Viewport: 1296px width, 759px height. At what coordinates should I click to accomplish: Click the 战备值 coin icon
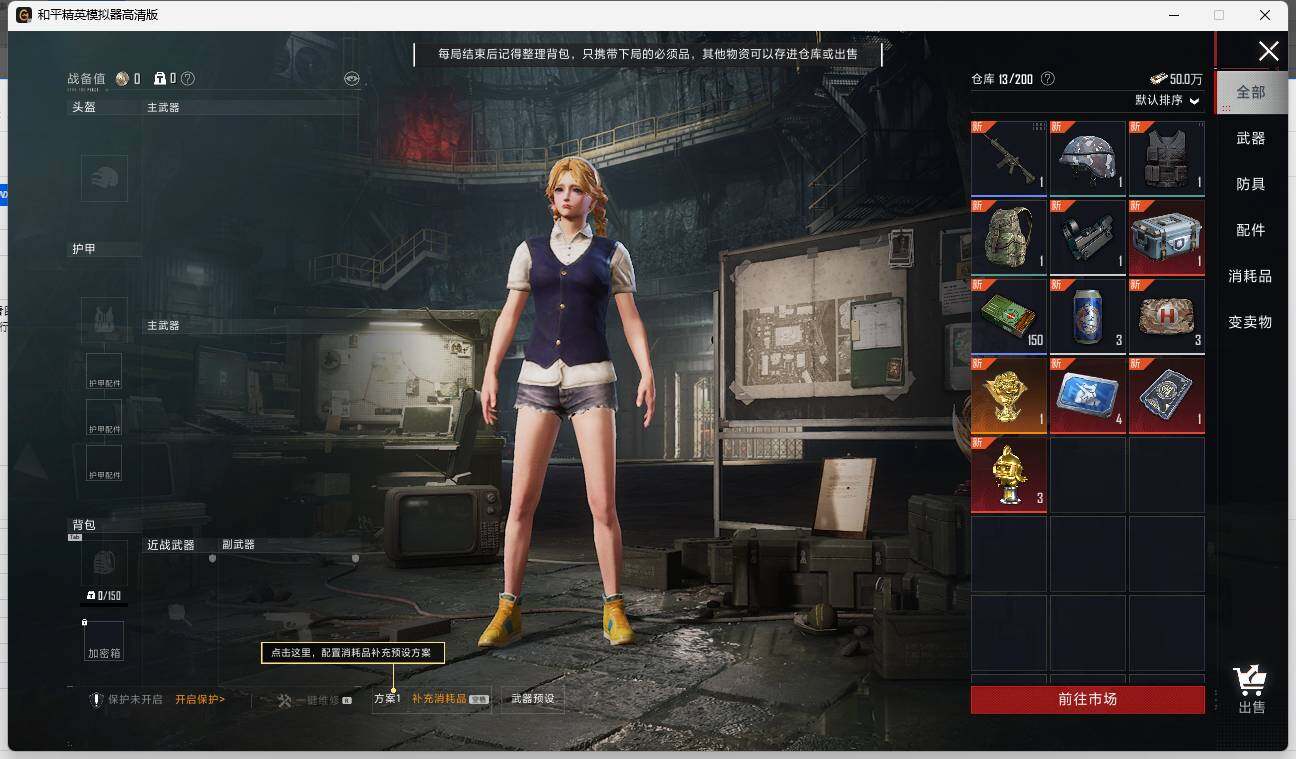click(x=122, y=78)
